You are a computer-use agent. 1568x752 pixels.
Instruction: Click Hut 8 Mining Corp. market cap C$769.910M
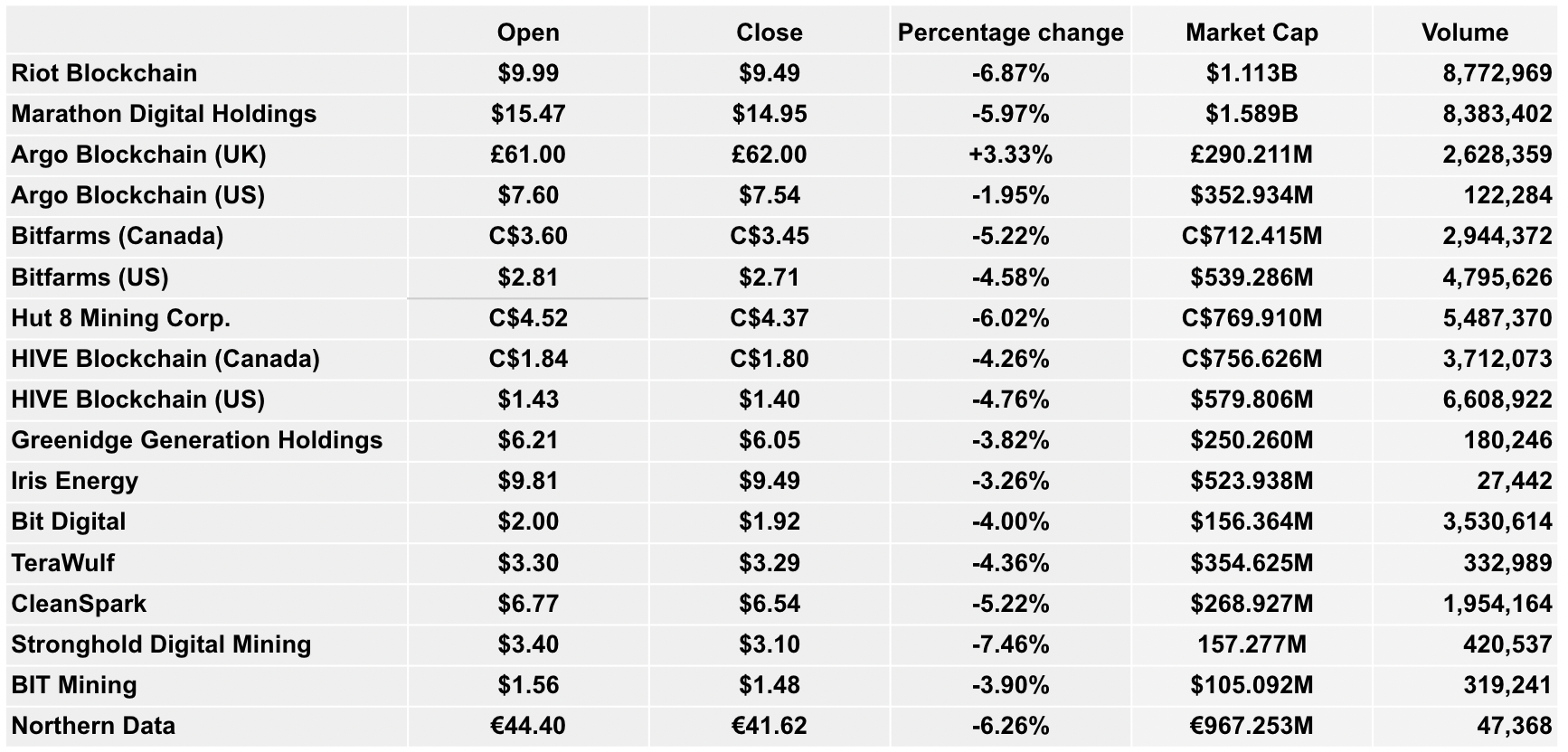tap(1252, 318)
